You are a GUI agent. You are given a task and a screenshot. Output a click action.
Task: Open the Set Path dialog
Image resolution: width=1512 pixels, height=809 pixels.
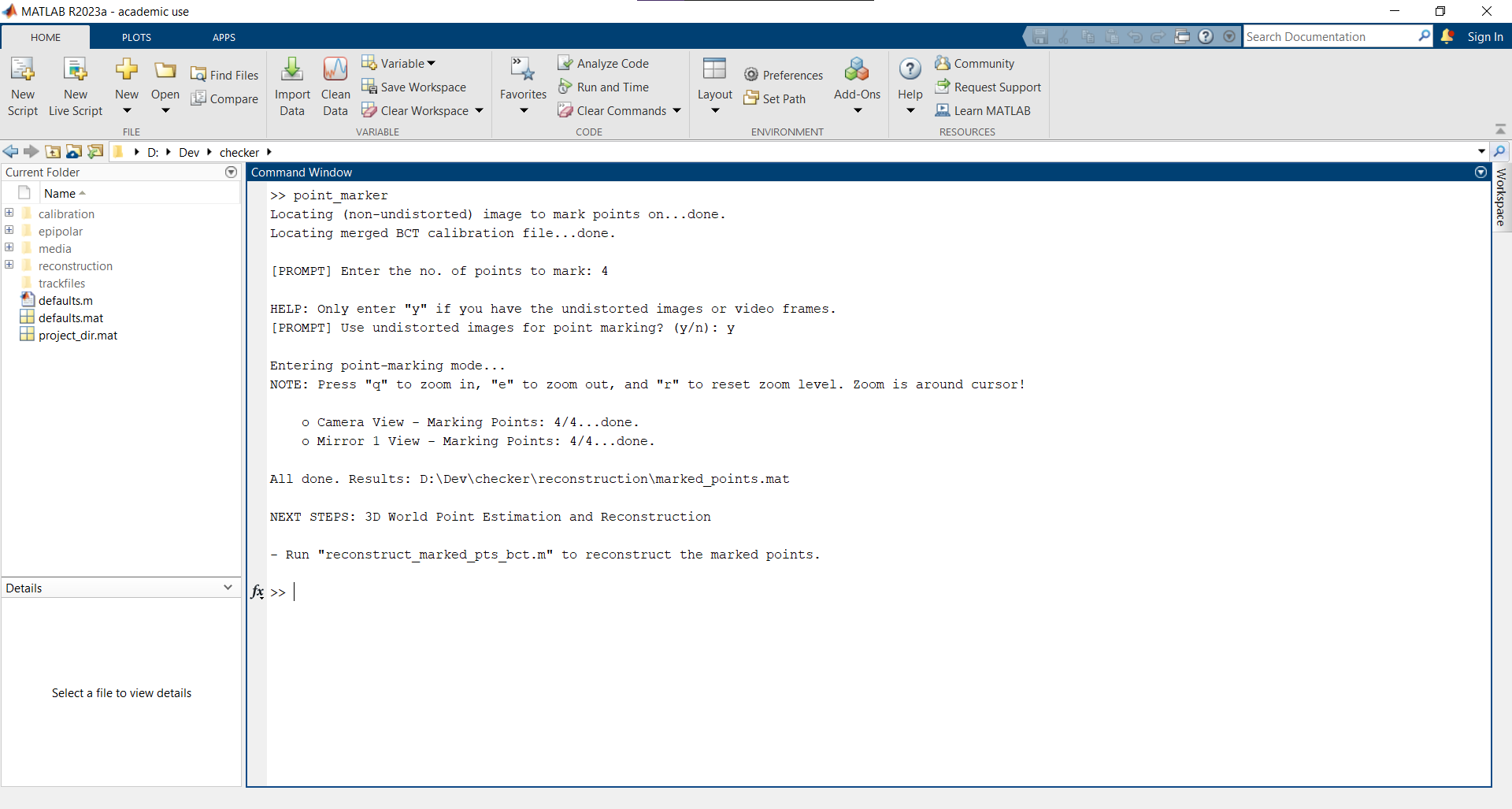775,98
